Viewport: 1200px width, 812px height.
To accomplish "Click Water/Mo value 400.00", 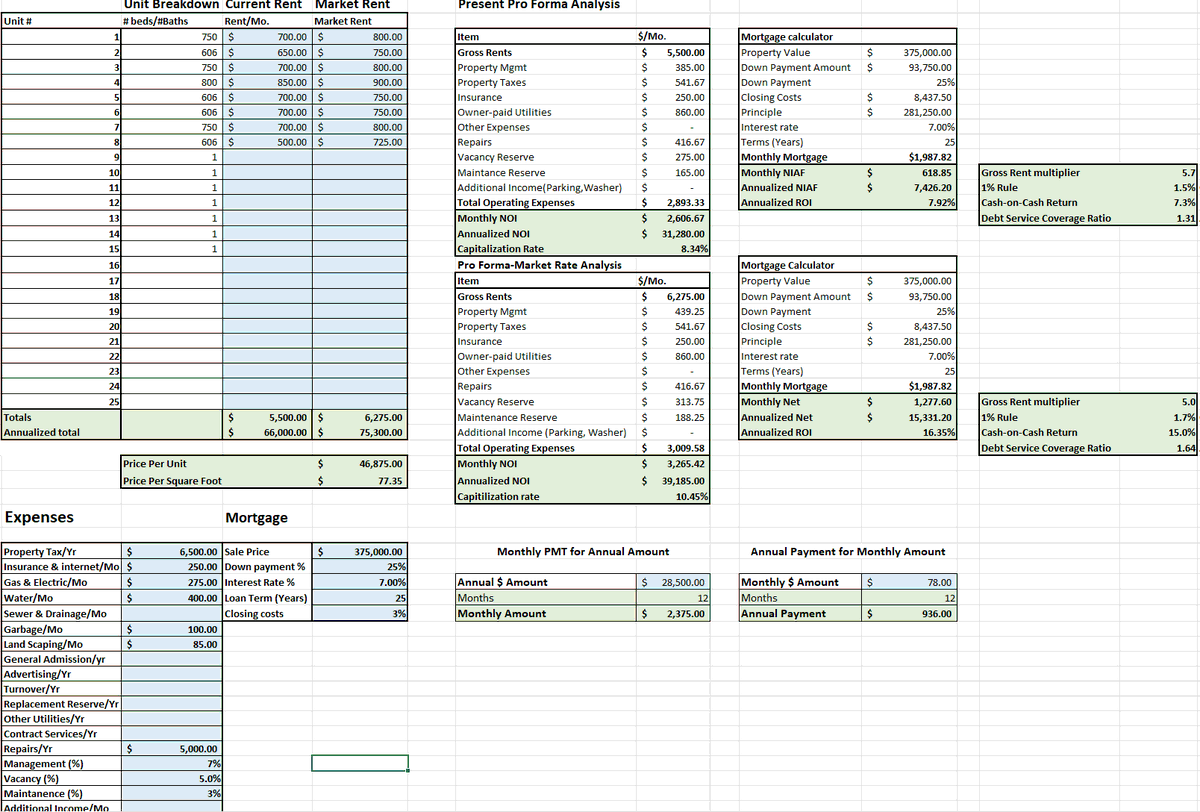I will pos(172,597).
